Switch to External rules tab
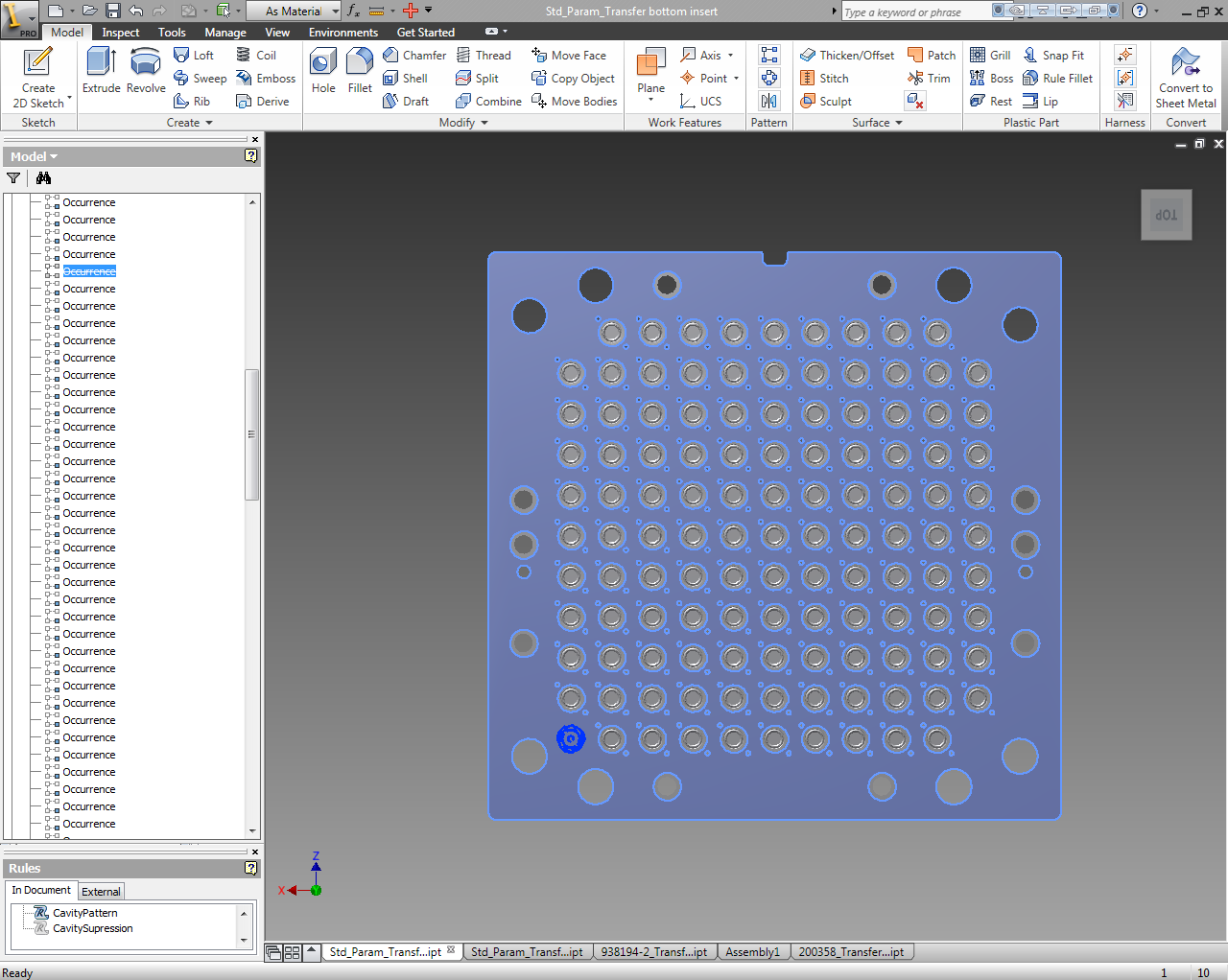 click(x=101, y=892)
